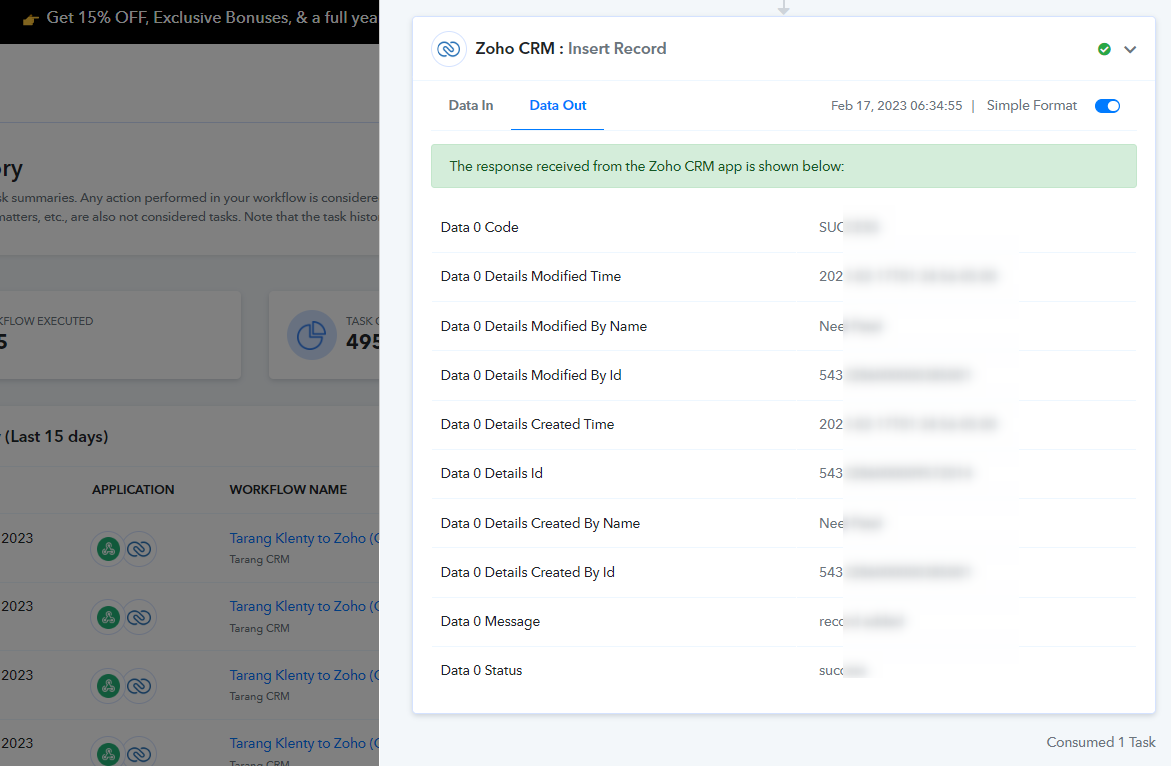Click the APPLICATION column header
This screenshot has height=766, width=1171.
pos(133,490)
